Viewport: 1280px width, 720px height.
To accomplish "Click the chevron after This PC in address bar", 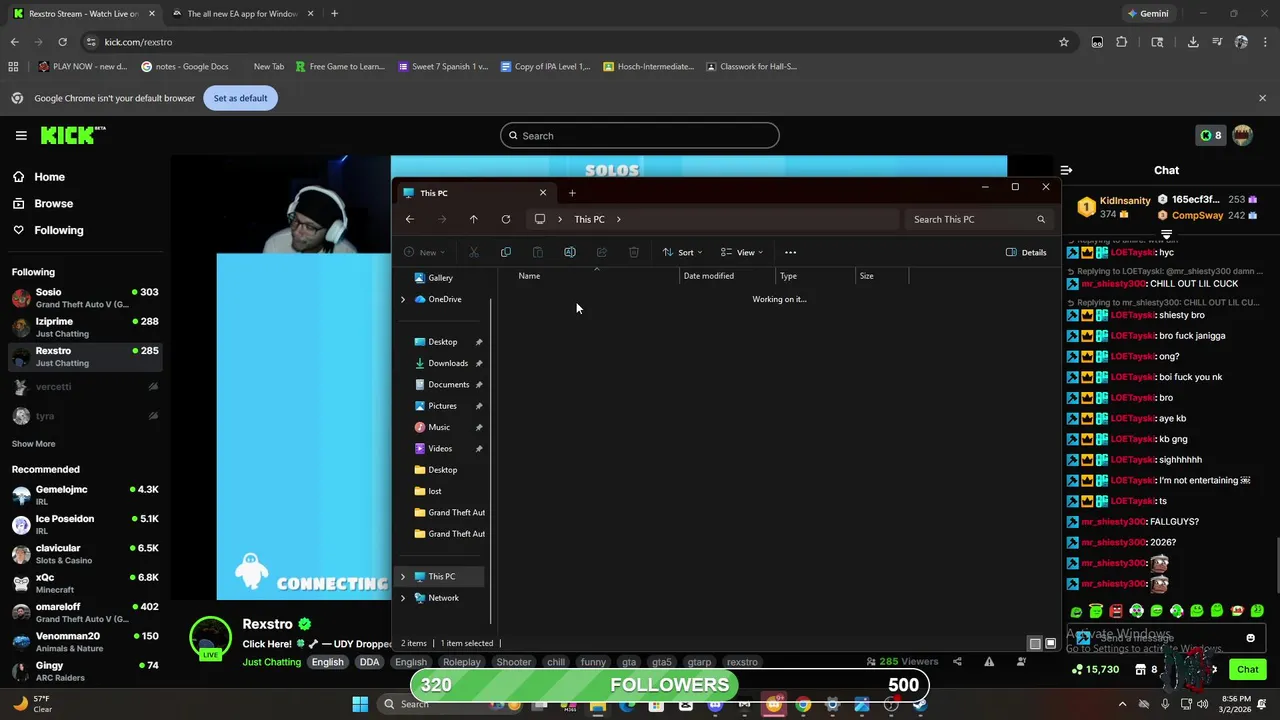I will [x=618, y=219].
